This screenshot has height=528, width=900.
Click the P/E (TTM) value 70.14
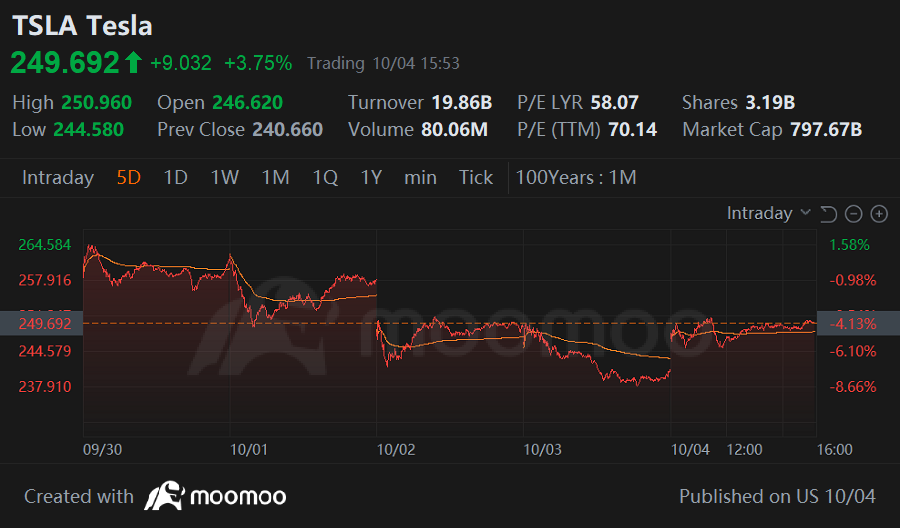tap(633, 130)
